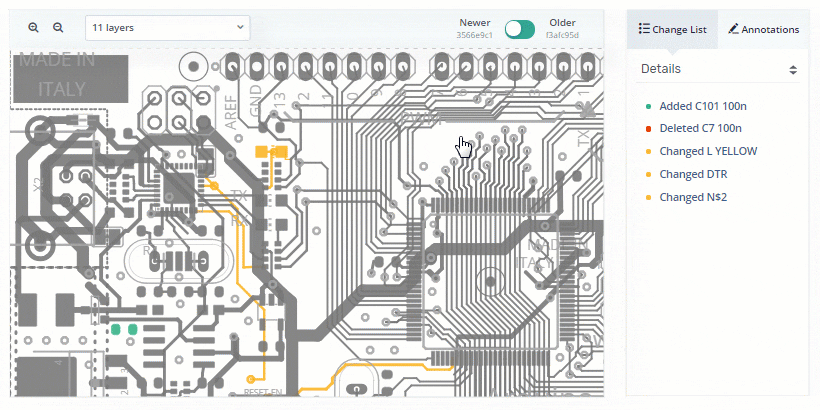This screenshot has height=410, width=820.
Task: Toggle the Newer/Older revision switch
Action: [520, 29]
